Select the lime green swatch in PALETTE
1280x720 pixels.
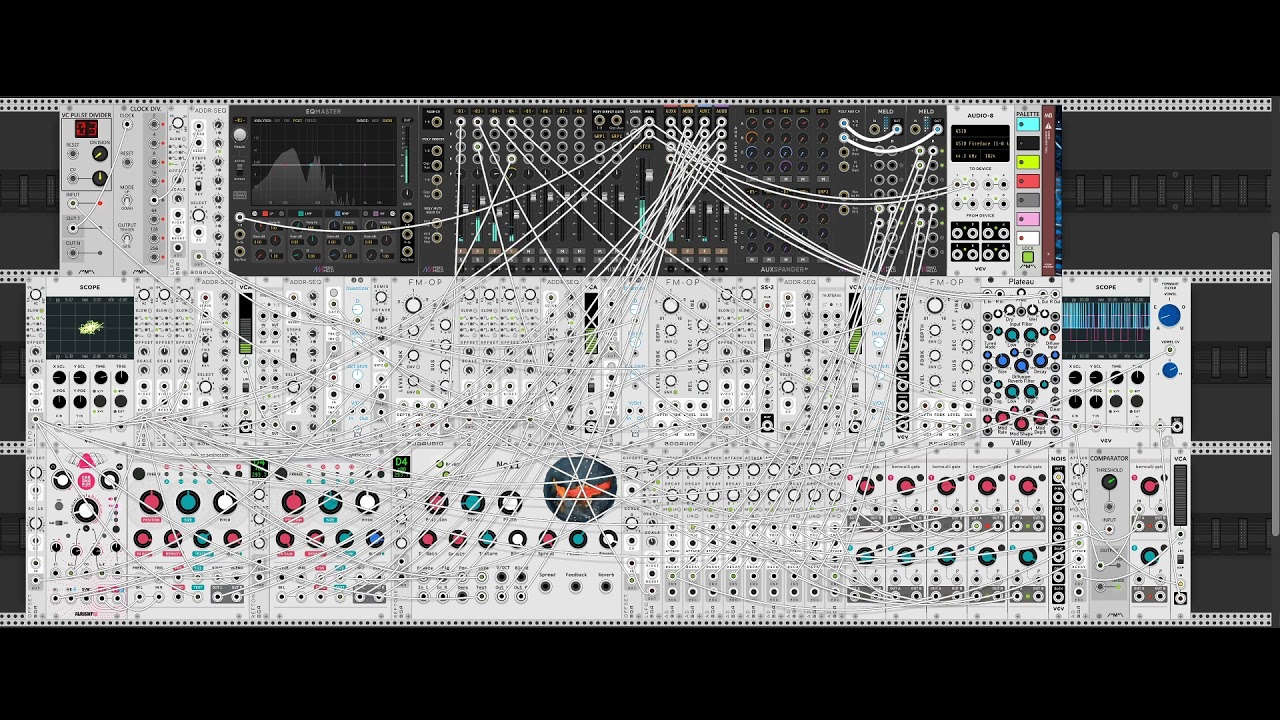tap(1028, 162)
